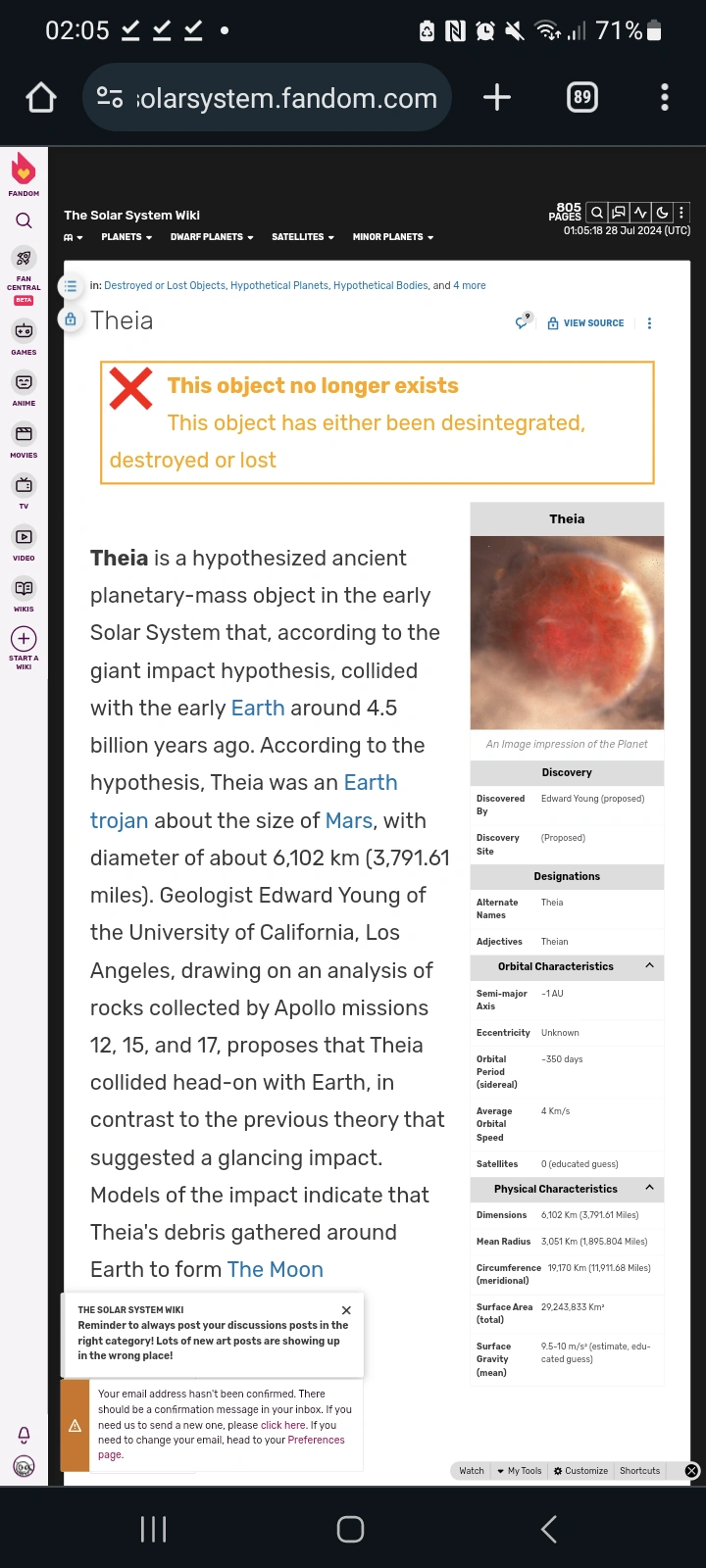Screen dimensions: 706x1568
Task: Open the wiki Discuss icon
Action: pyautogui.click(x=619, y=212)
